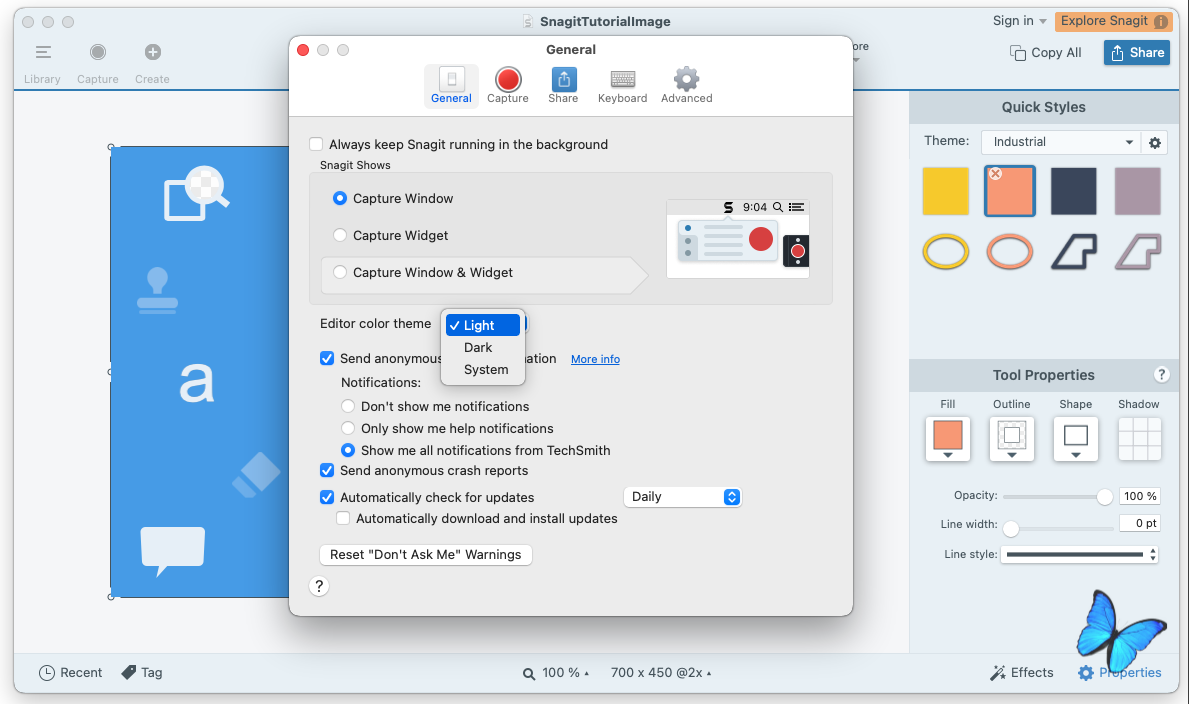Click the speech bubble callout in image

173,551
